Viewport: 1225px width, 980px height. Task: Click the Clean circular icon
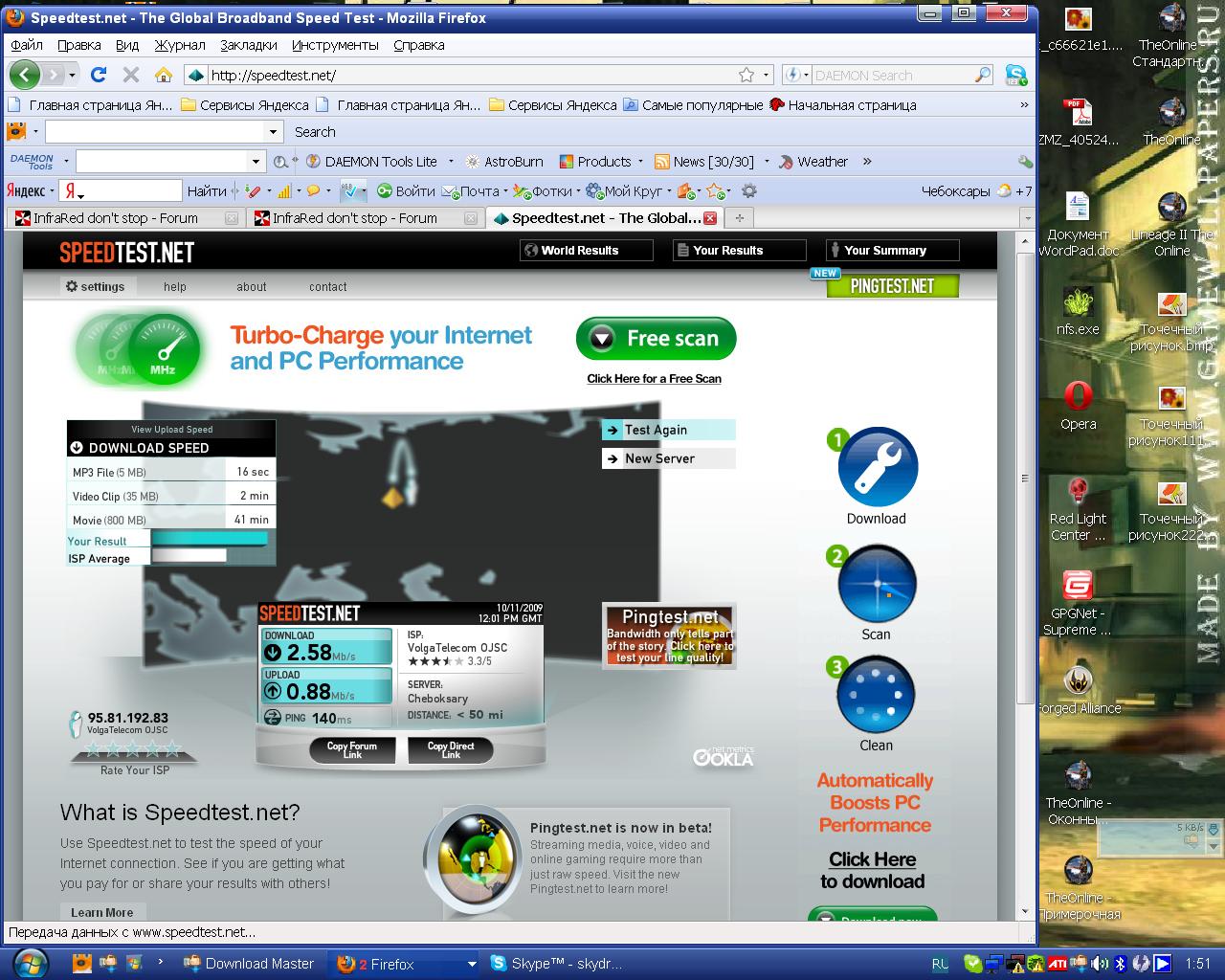[877, 695]
